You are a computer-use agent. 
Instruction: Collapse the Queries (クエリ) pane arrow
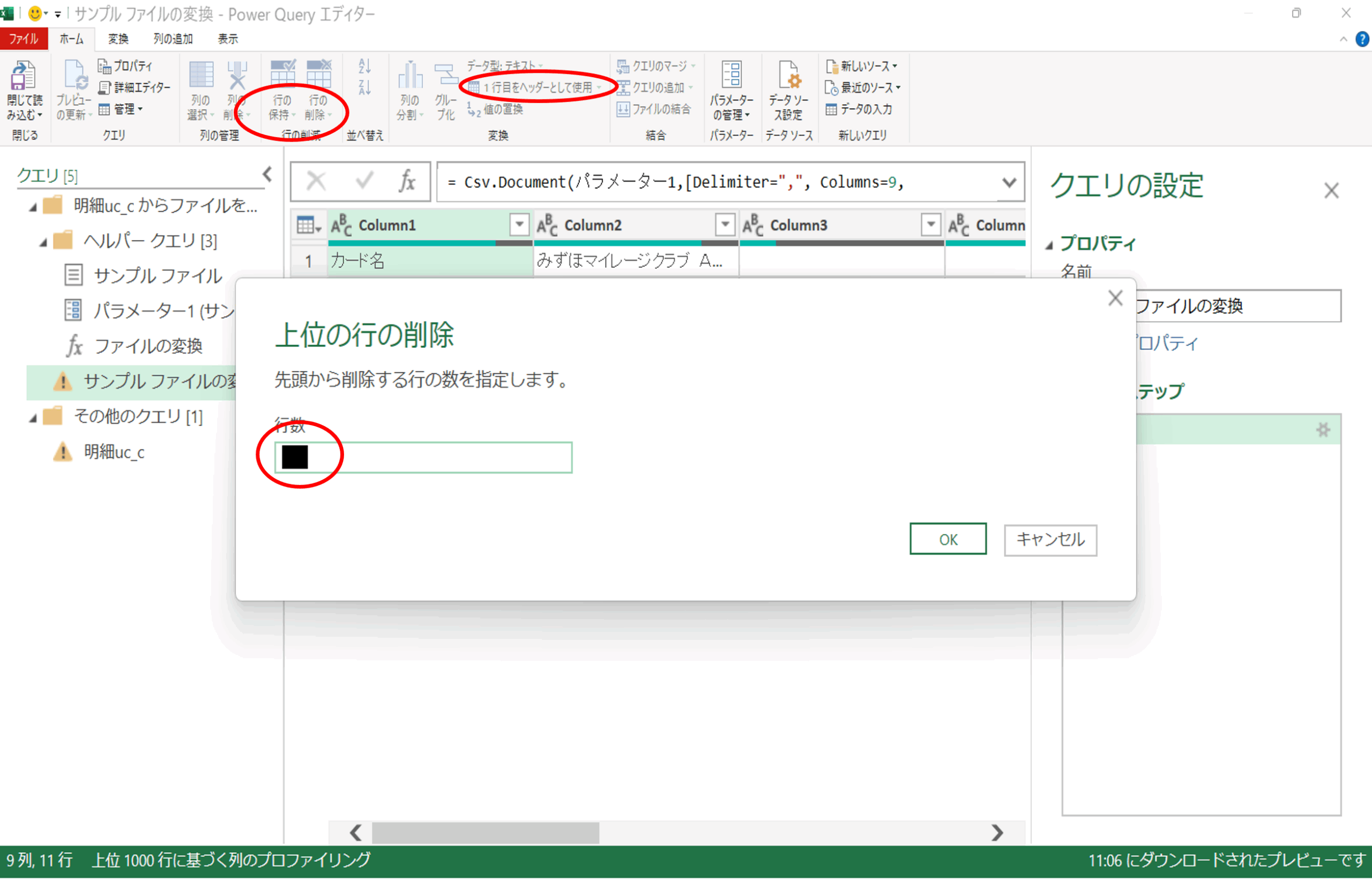click(267, 174)
